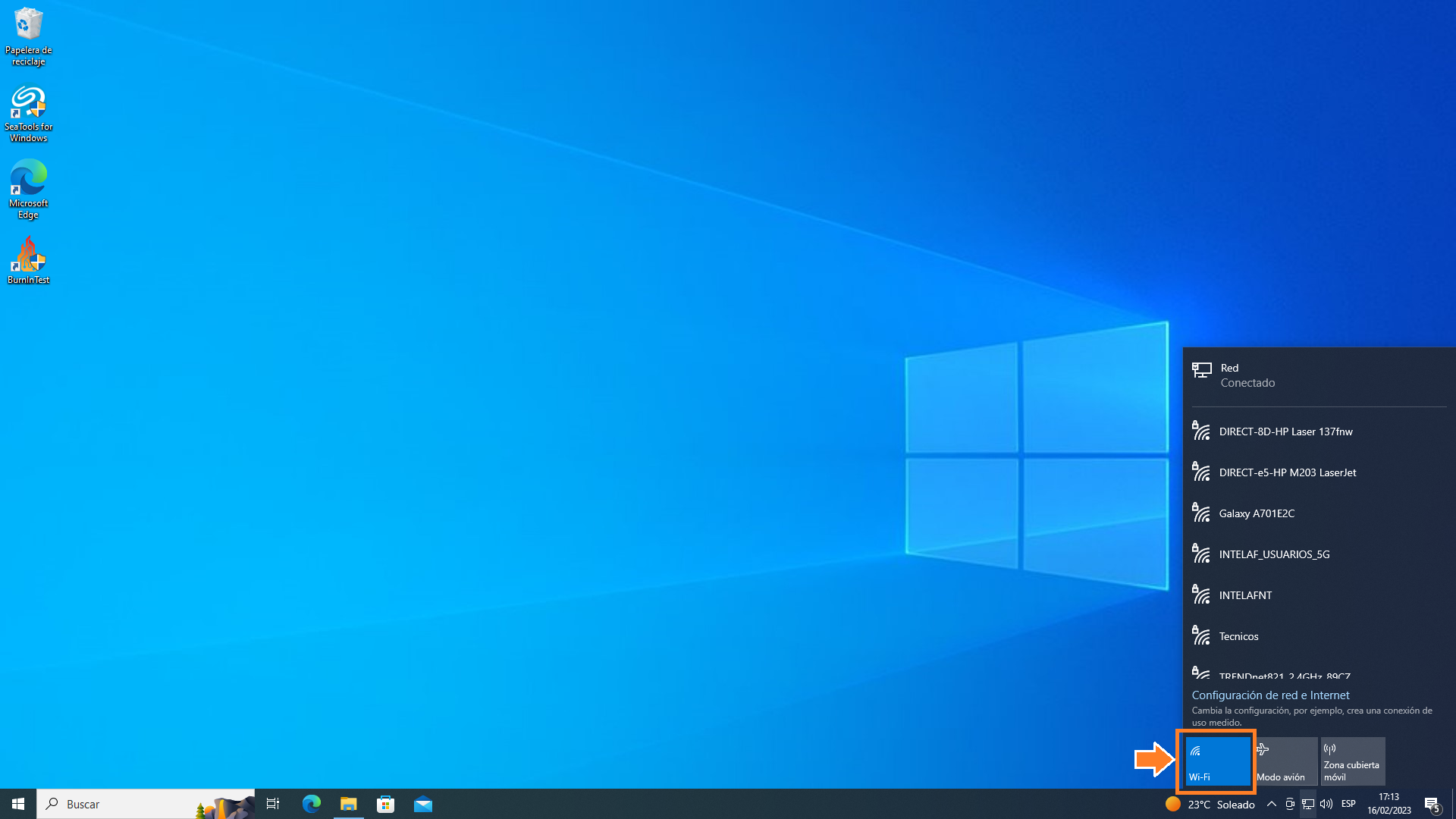This screenshot has height=819, width=1456.
Task: Open the BurnInTest desktop shortcut
Action: pos(28,260)
